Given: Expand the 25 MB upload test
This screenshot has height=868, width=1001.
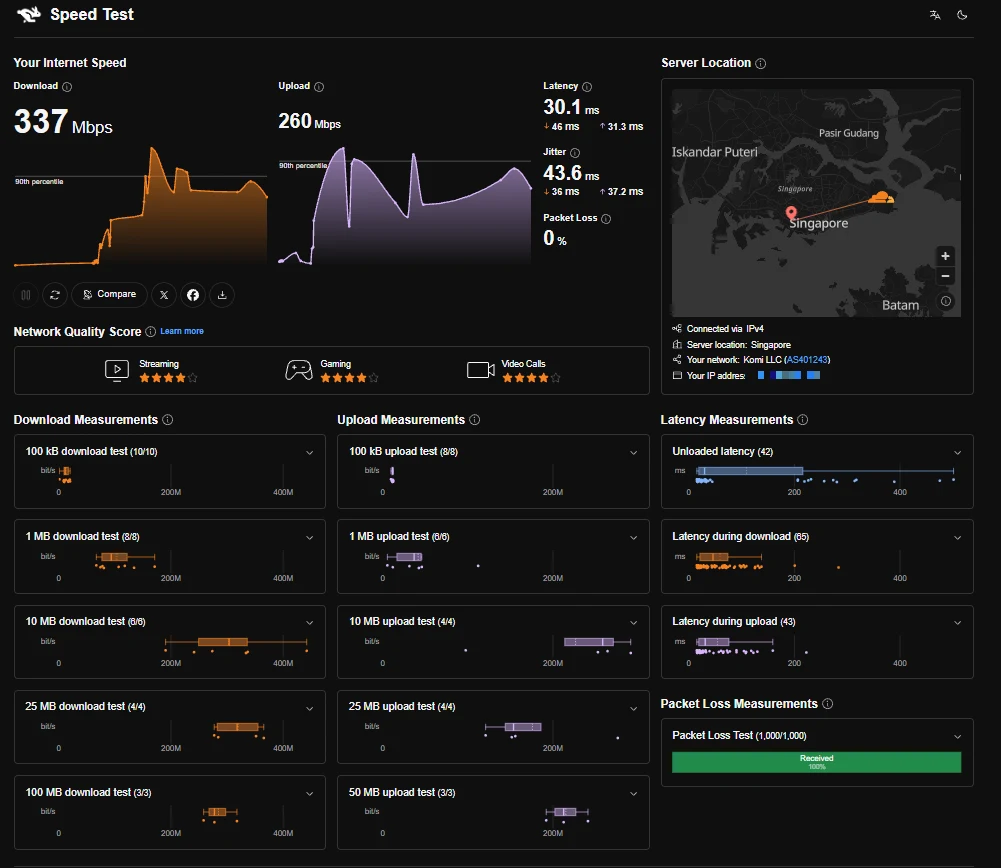Looking at the screenshot, I should (x=634, y=708).
